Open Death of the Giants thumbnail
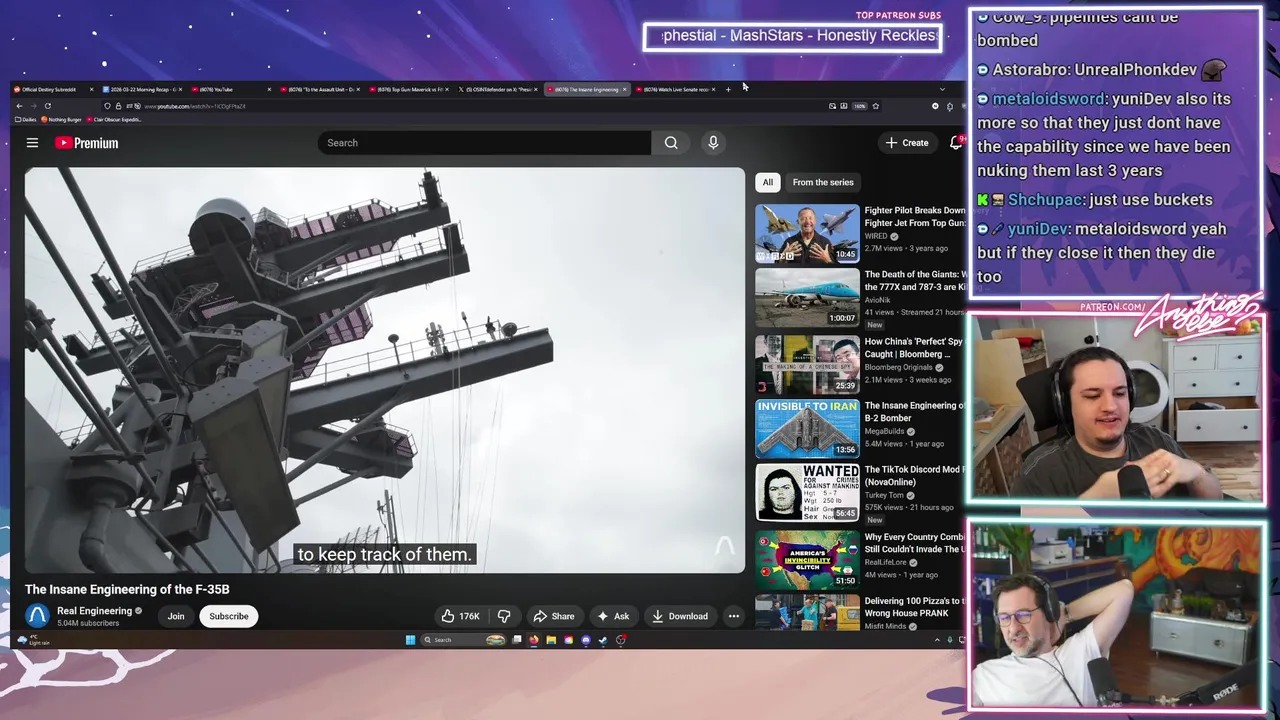 (807, 297)
